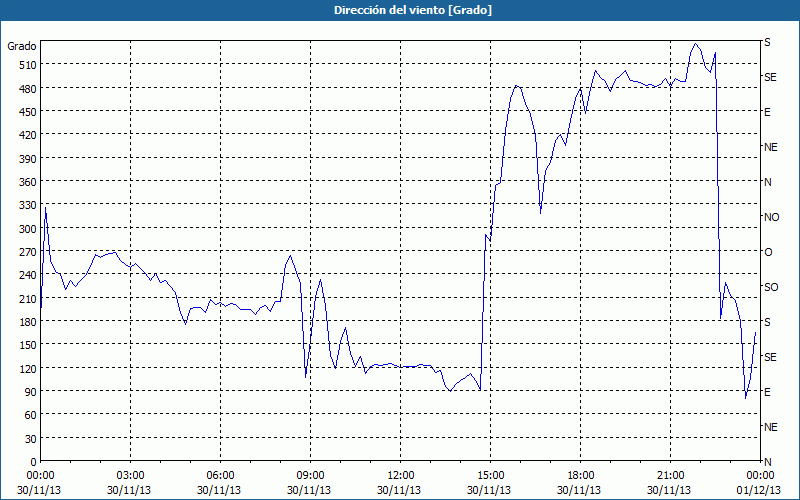Click the 'Grado' axis unit label
Viewport: 800px width, 500px height.
coord(22,46)
